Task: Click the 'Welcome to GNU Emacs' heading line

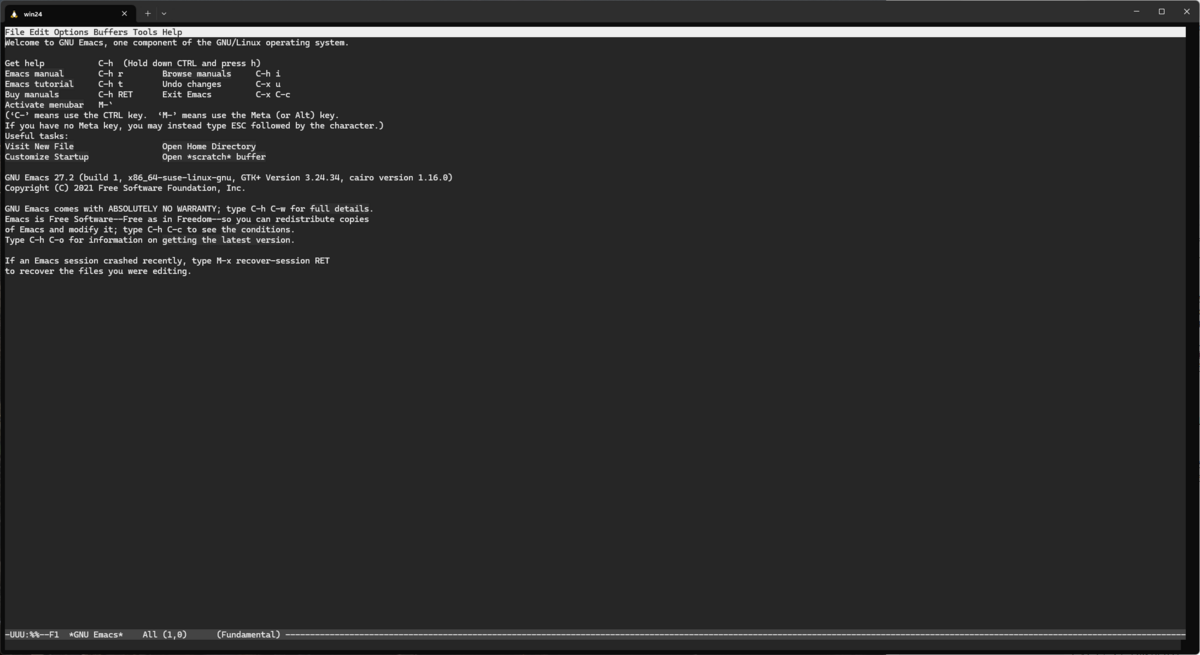Action: click(177, 43)
